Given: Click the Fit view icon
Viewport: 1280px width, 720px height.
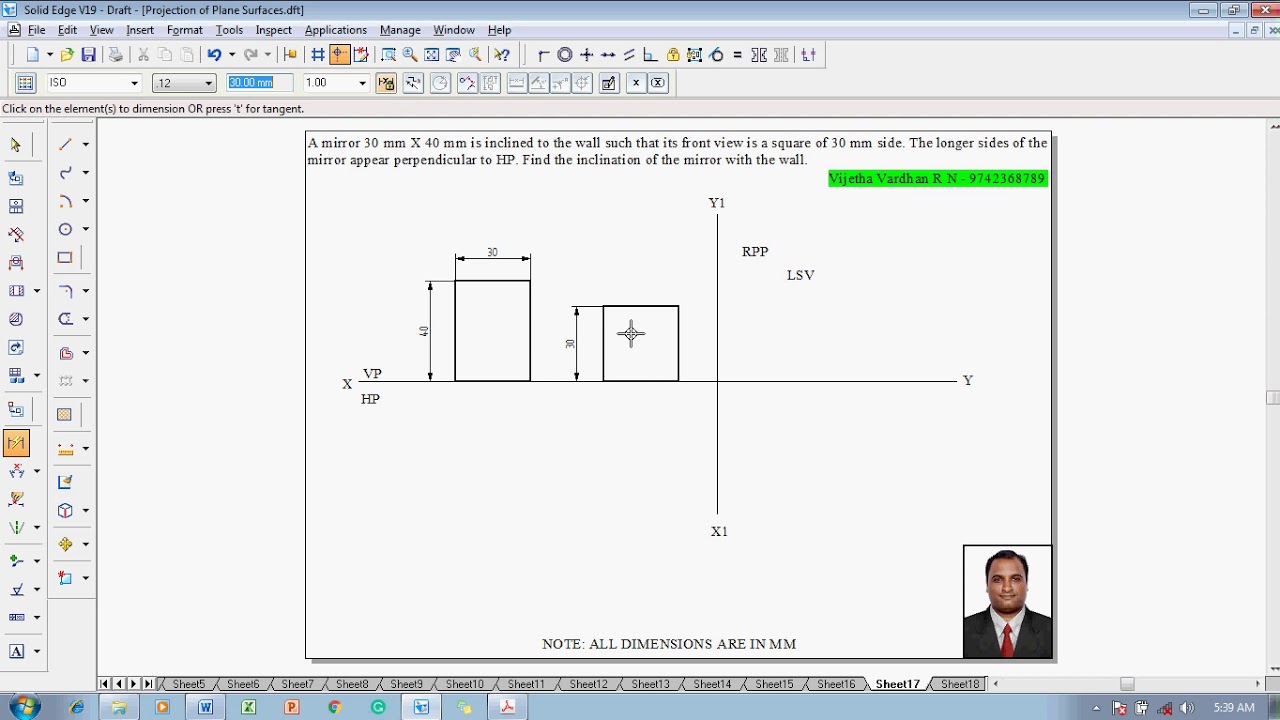Looking at the screenshot, I should tap(432, 55).
